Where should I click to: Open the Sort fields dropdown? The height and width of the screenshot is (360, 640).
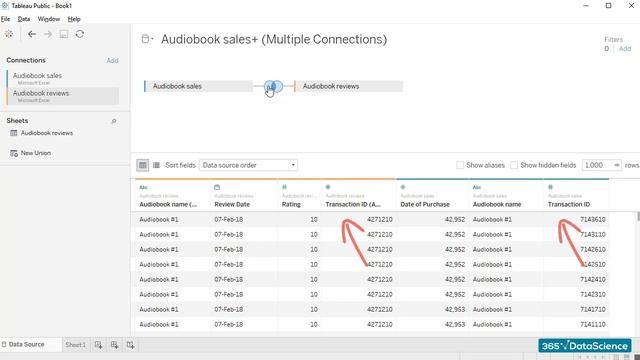coord(248,165)
